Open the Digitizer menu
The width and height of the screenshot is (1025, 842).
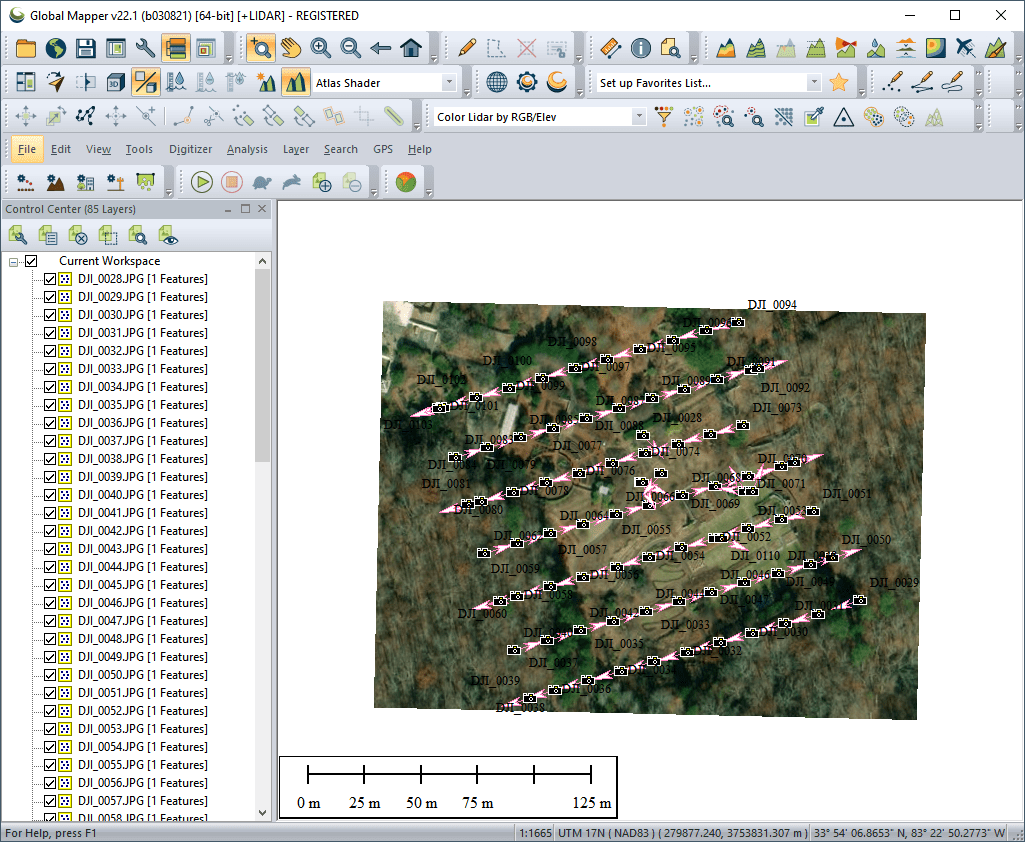click(190, 149)
